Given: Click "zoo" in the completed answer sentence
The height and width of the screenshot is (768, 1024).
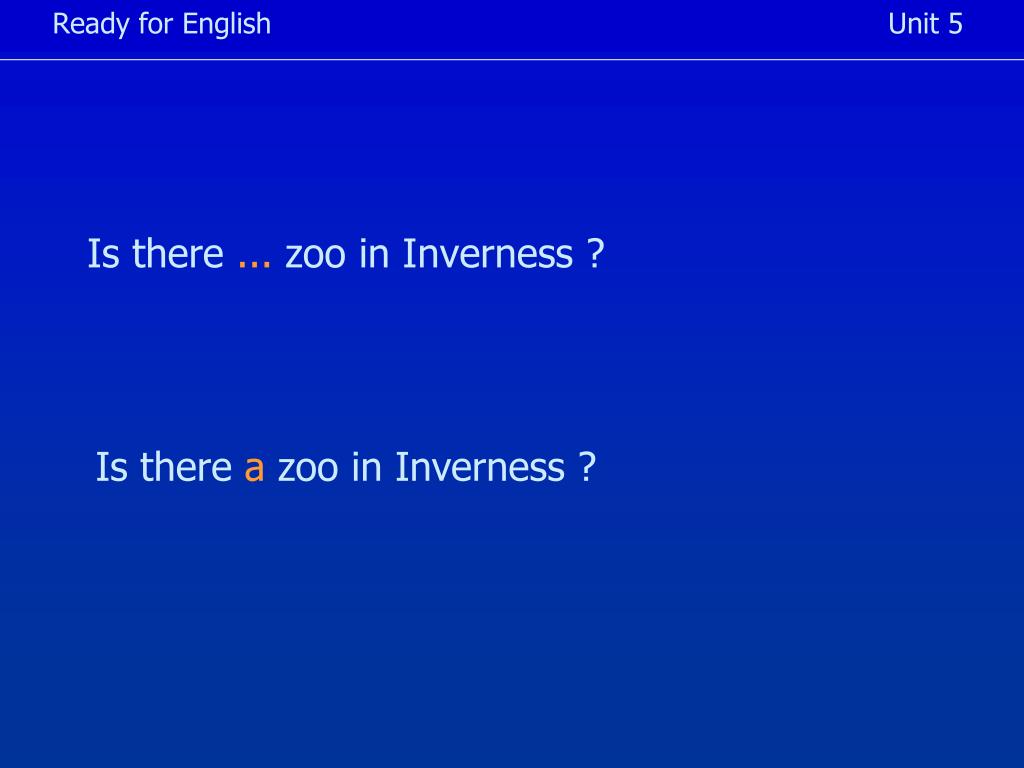Looking at the screenshot, I should tap(308, 468).
